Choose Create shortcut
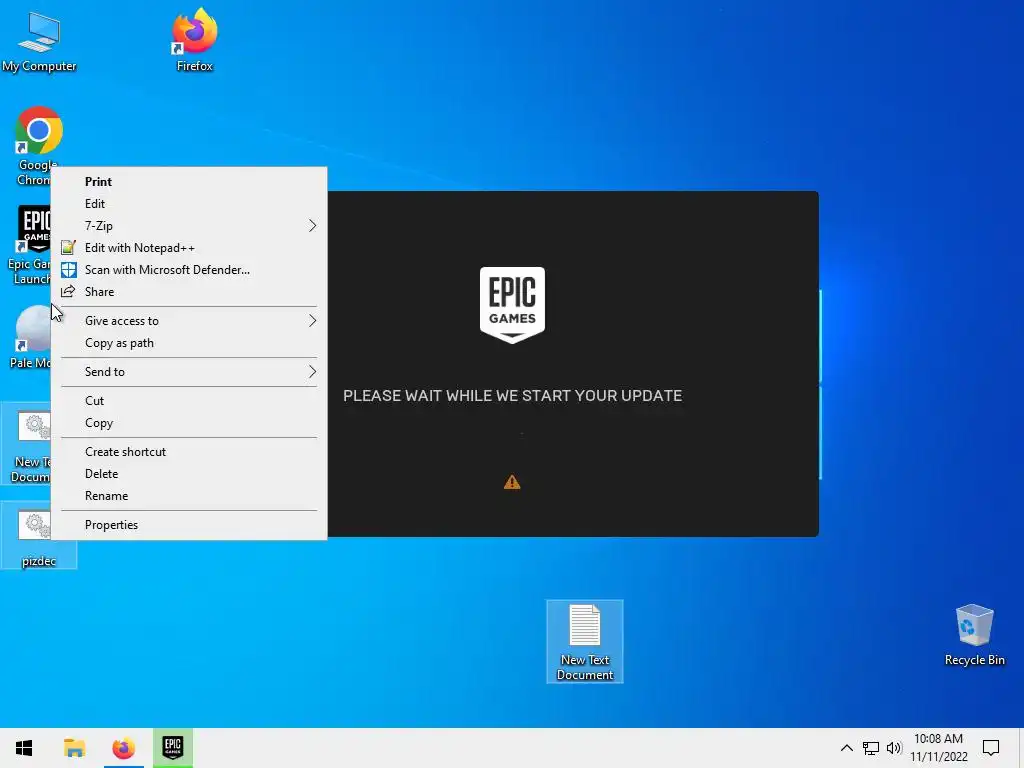Image resolution: width=1024 pixels, height=768 pixels. (x=189, y=452)
